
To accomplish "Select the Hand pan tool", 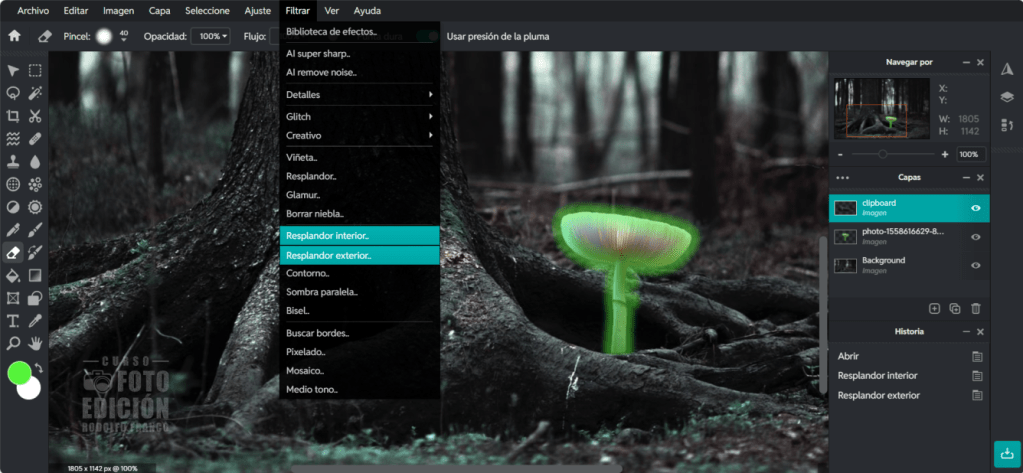I will click(x=35, y=343).
